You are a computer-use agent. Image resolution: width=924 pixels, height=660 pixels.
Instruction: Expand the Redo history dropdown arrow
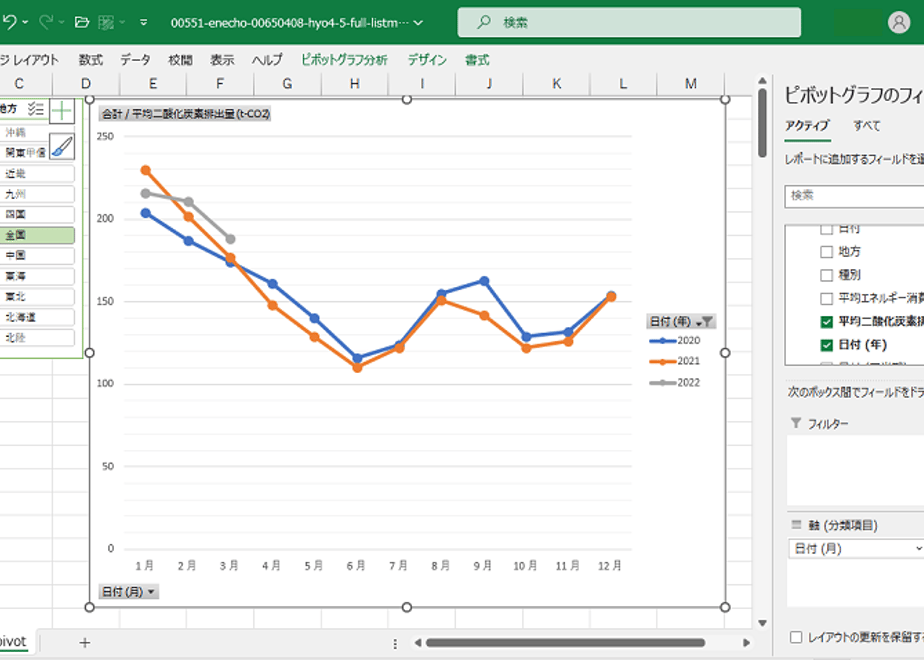[x=61, y=22]
